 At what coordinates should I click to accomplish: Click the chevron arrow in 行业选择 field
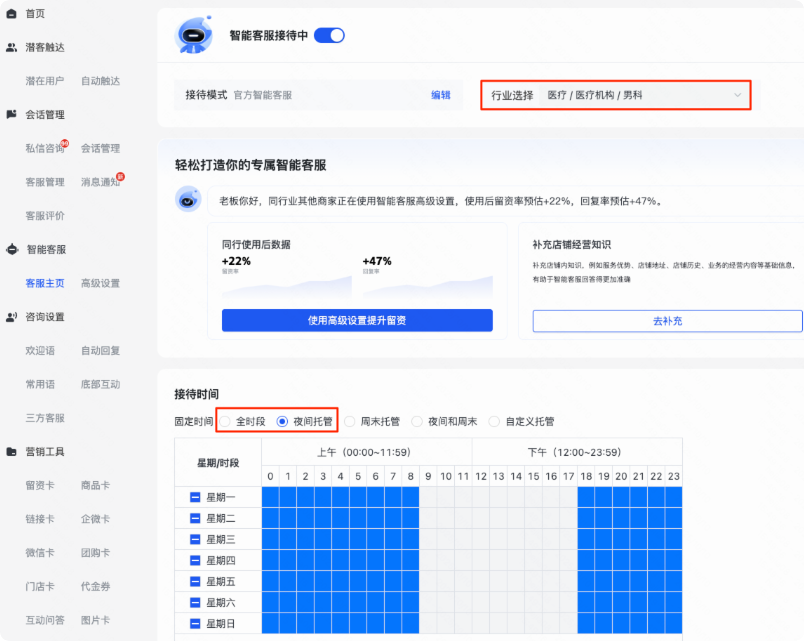coord(737,95)
